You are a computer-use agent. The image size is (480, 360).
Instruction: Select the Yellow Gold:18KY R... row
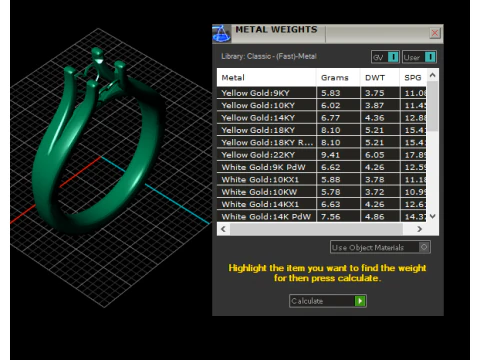pyautogui.click(x=322, y=142)
